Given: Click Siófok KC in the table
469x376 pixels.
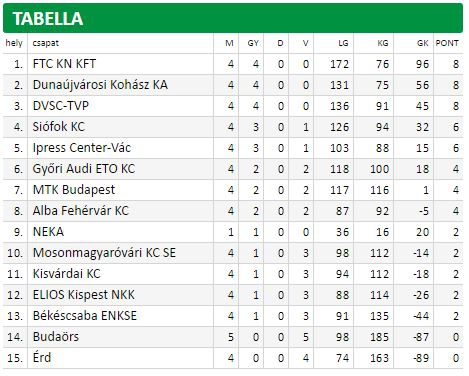Looking at the screenshot, I should coord(59,127).
